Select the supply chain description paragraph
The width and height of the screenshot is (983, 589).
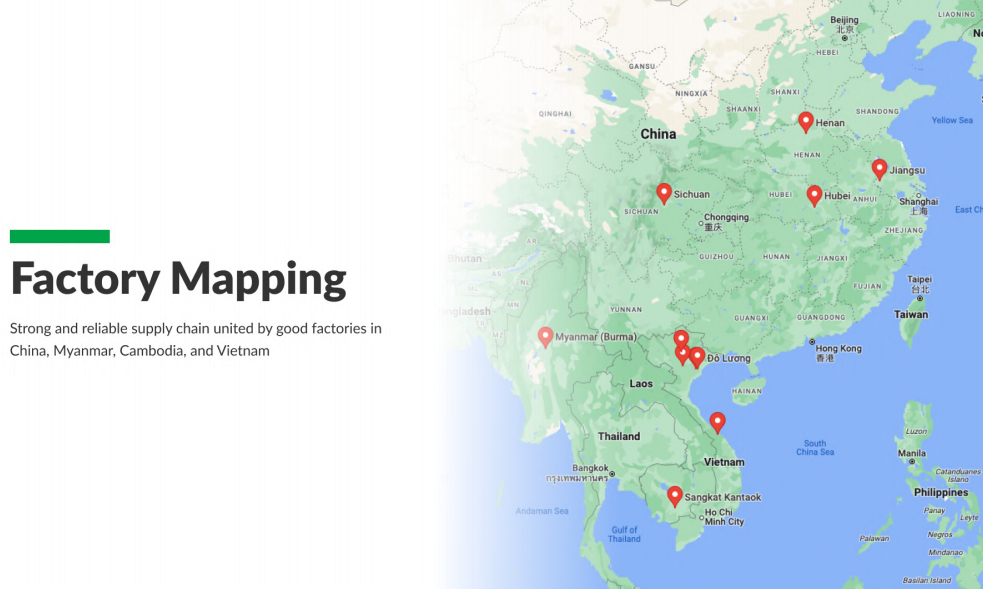(196, 340)
